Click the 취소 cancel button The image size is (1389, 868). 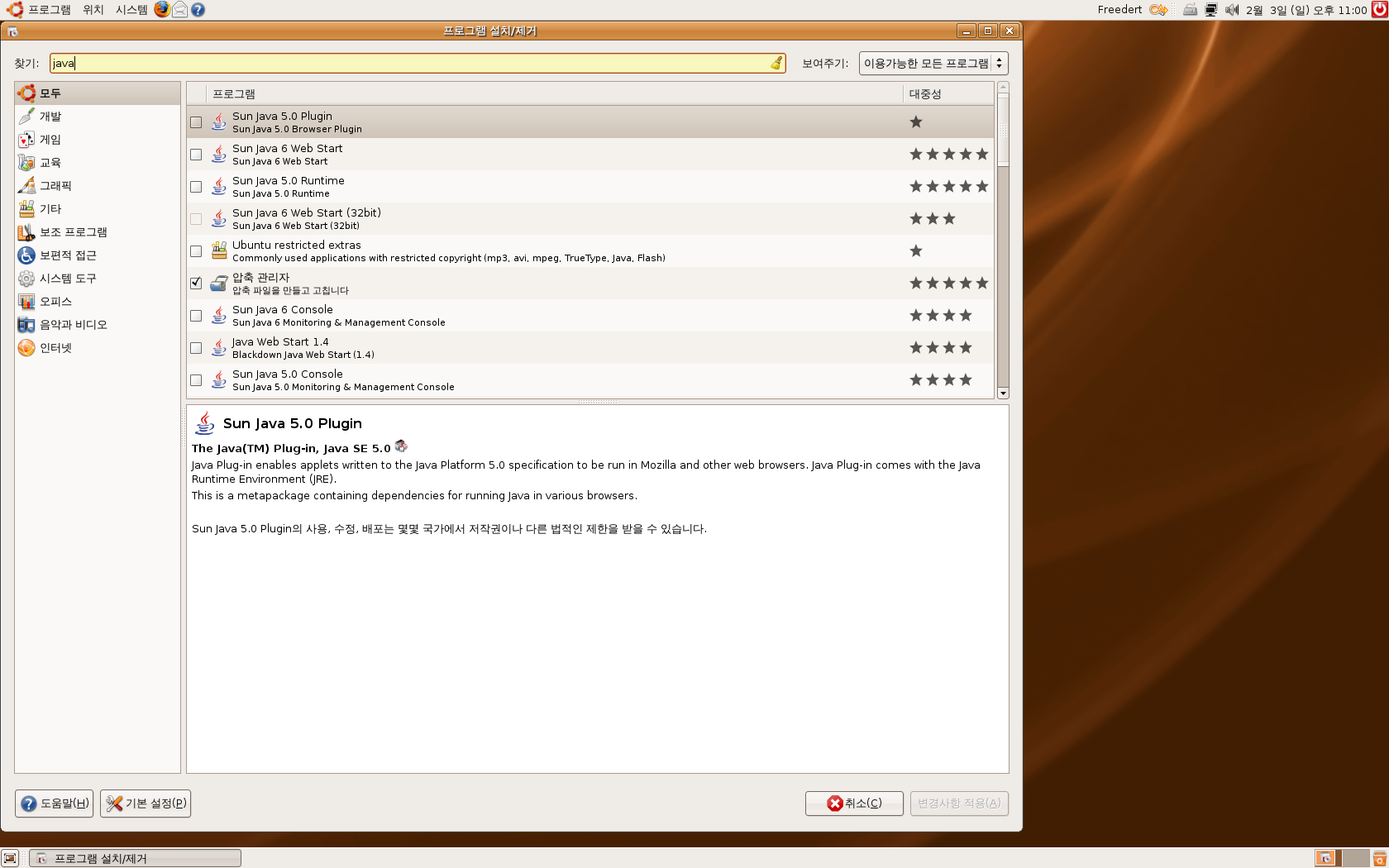(x=854, y=804)
